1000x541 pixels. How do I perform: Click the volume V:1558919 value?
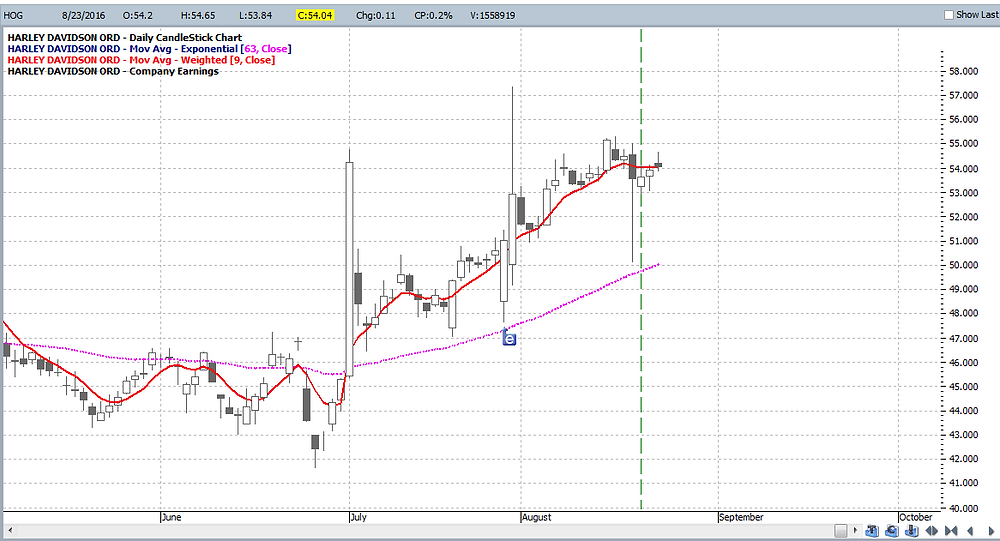[x=492, y=15]
